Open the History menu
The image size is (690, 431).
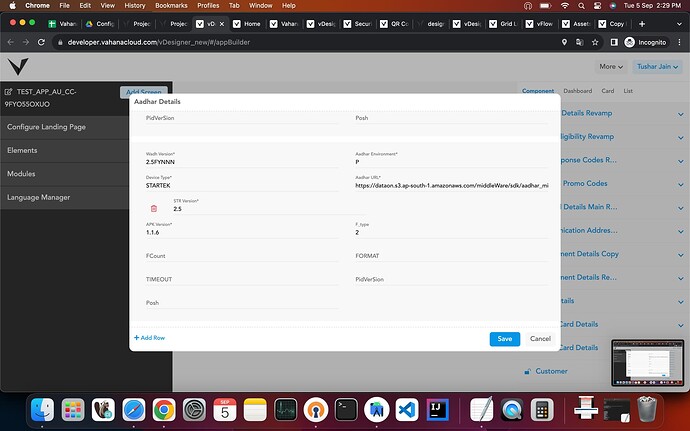(x=135, y=6)
